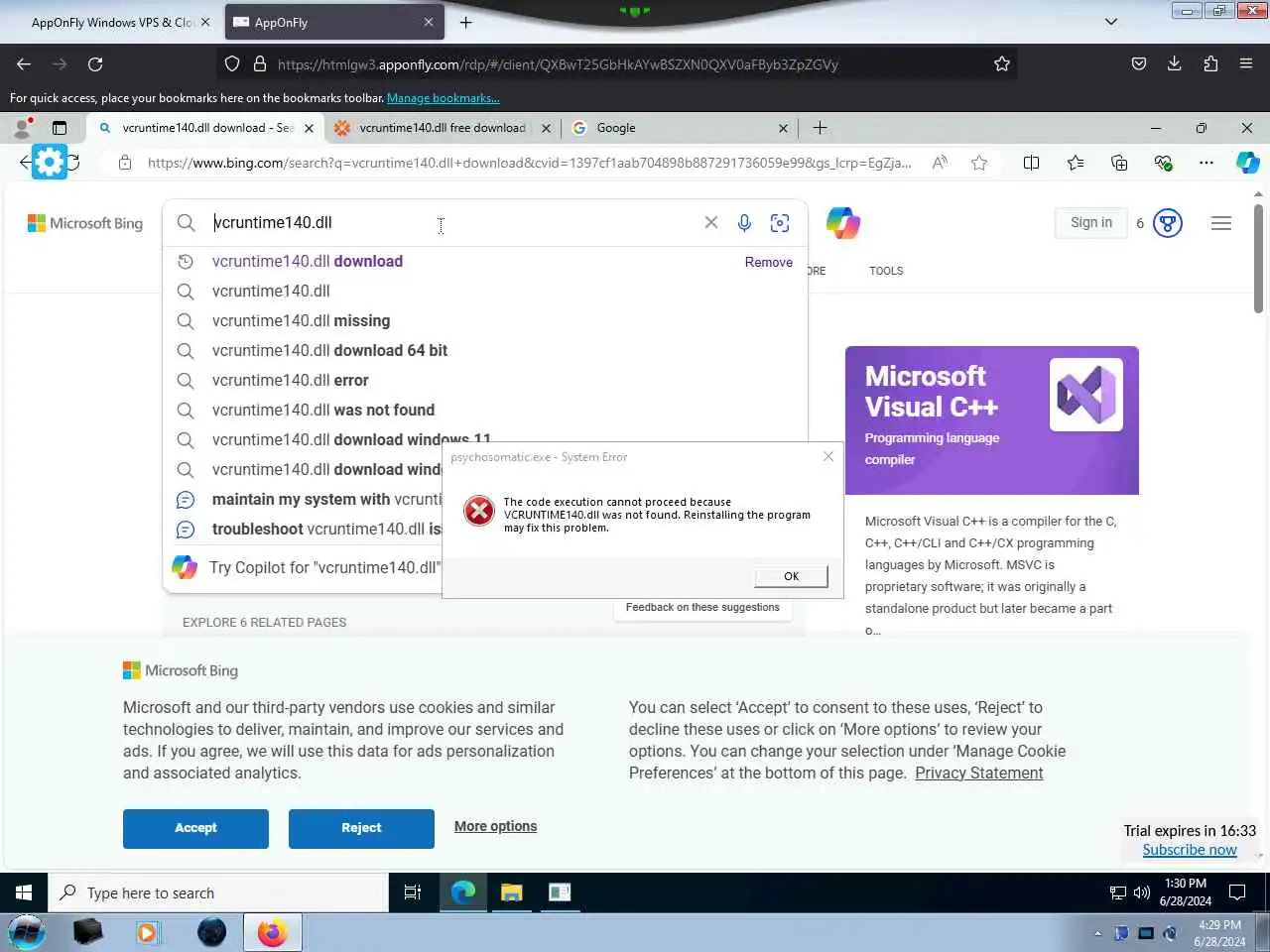The height and width of the screenshot is (952, 1270).
Task: Open More options for cookies
Action: click(x=495, y=826)
